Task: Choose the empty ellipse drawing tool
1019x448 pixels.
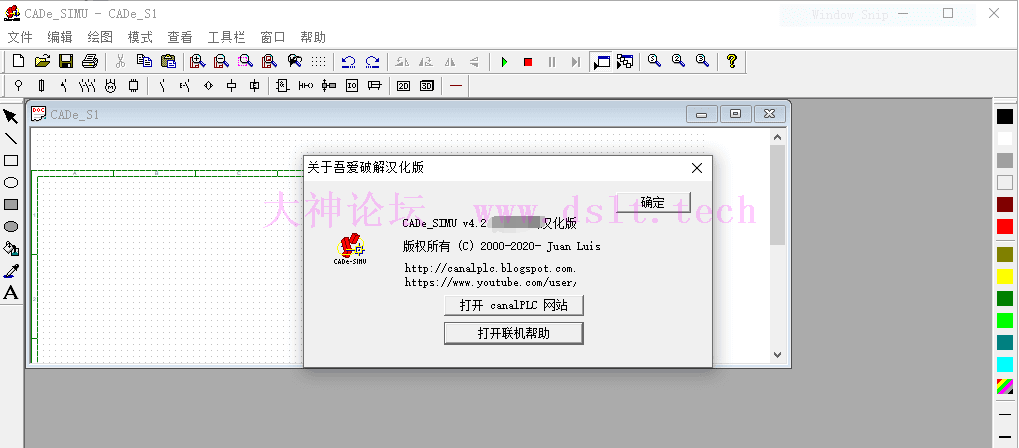Action: tap(11, 183)
